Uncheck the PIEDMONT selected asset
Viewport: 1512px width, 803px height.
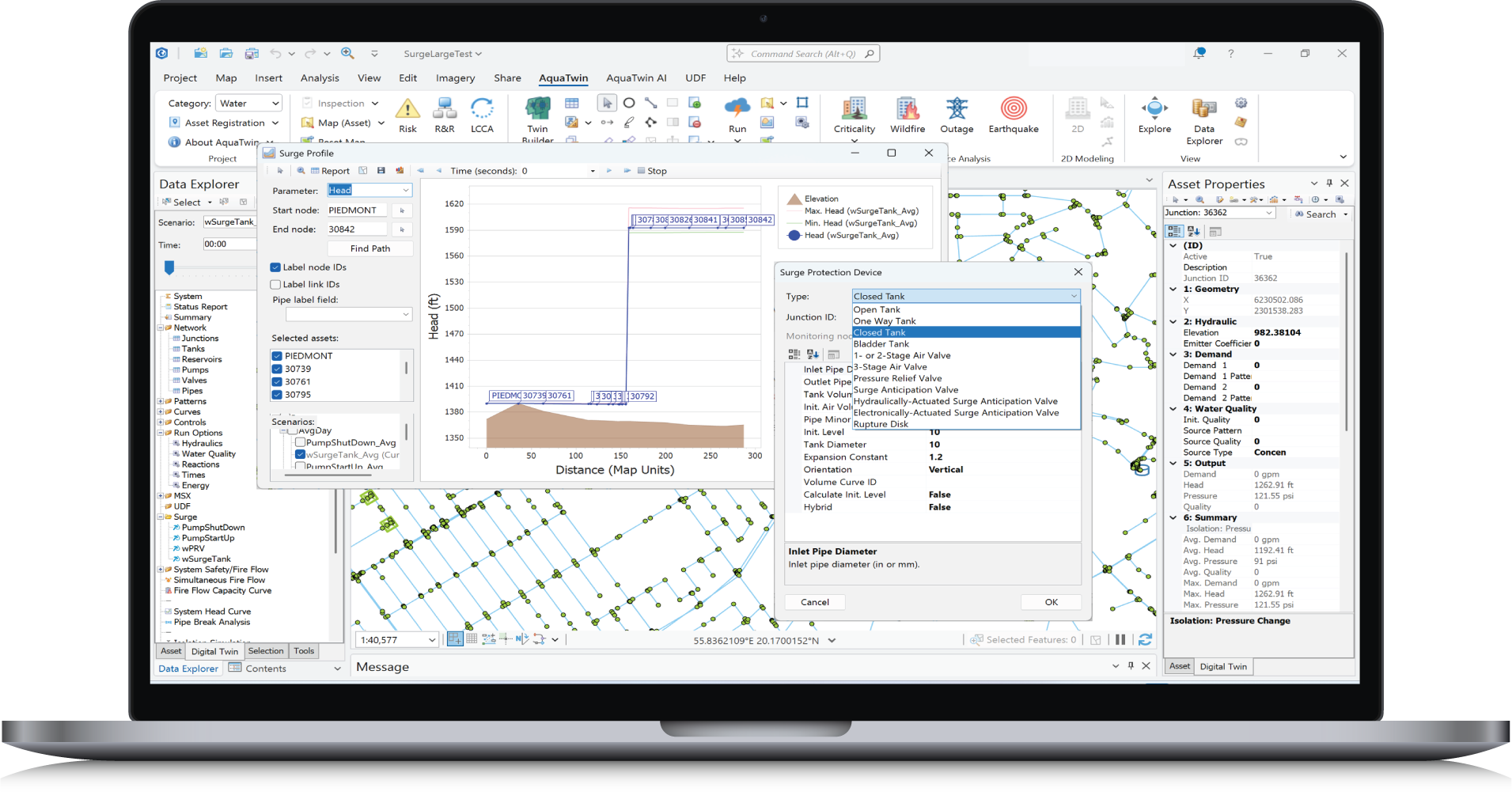(x=277, y=356)
